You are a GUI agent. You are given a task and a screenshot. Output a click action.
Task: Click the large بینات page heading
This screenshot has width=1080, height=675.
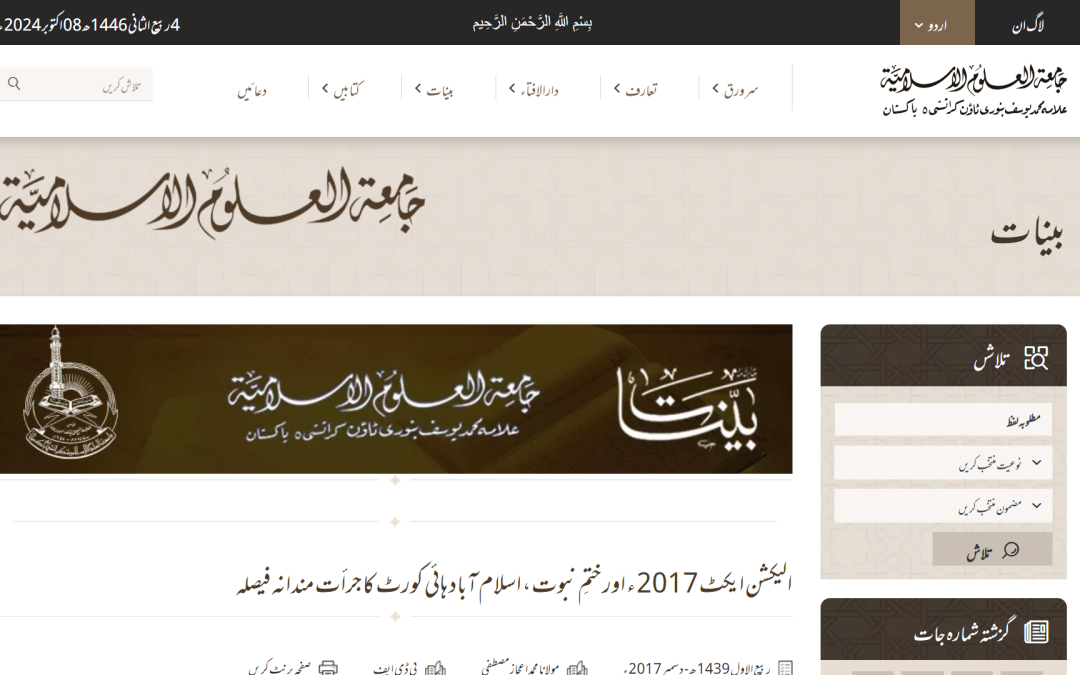[x=1027, y=236]
